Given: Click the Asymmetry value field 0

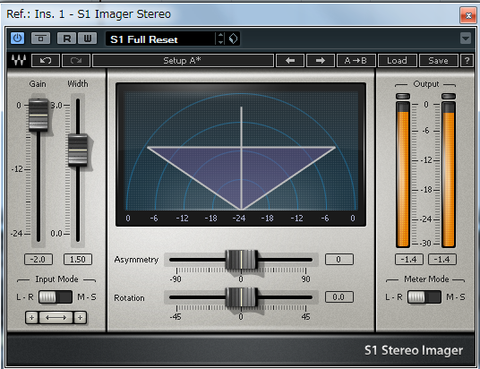Looking at the screenshot, I should point(339,259).
